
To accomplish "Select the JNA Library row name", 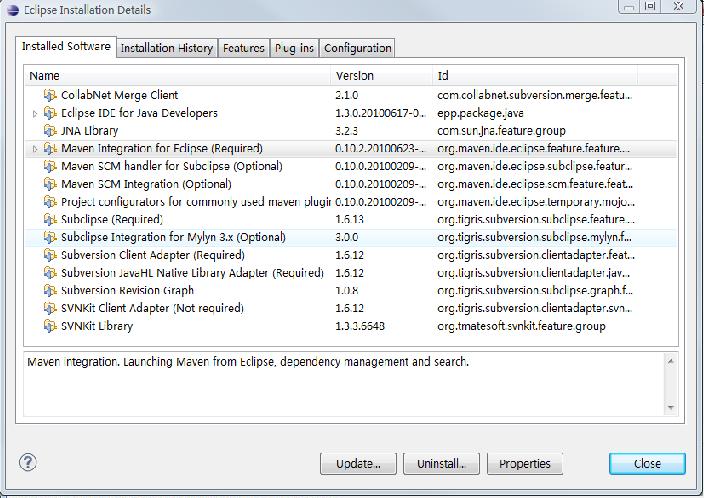I will (x=90, y=131).
